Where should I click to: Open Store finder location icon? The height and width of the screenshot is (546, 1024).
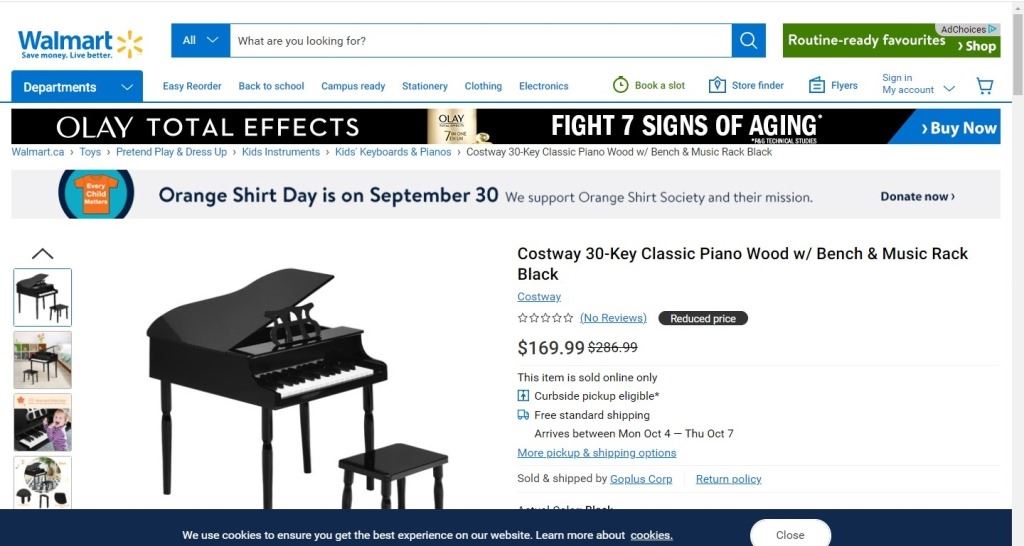click(x=716, y=85)
